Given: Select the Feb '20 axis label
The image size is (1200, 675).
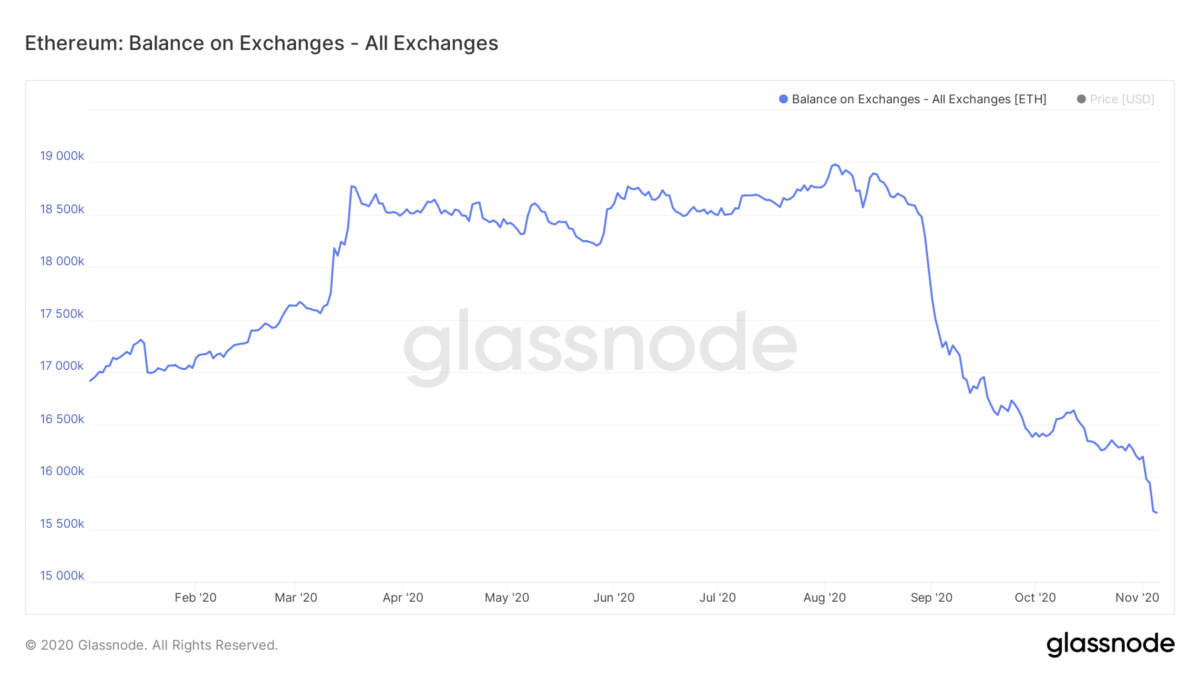Looking at the screenshot, I should point(195,598).
